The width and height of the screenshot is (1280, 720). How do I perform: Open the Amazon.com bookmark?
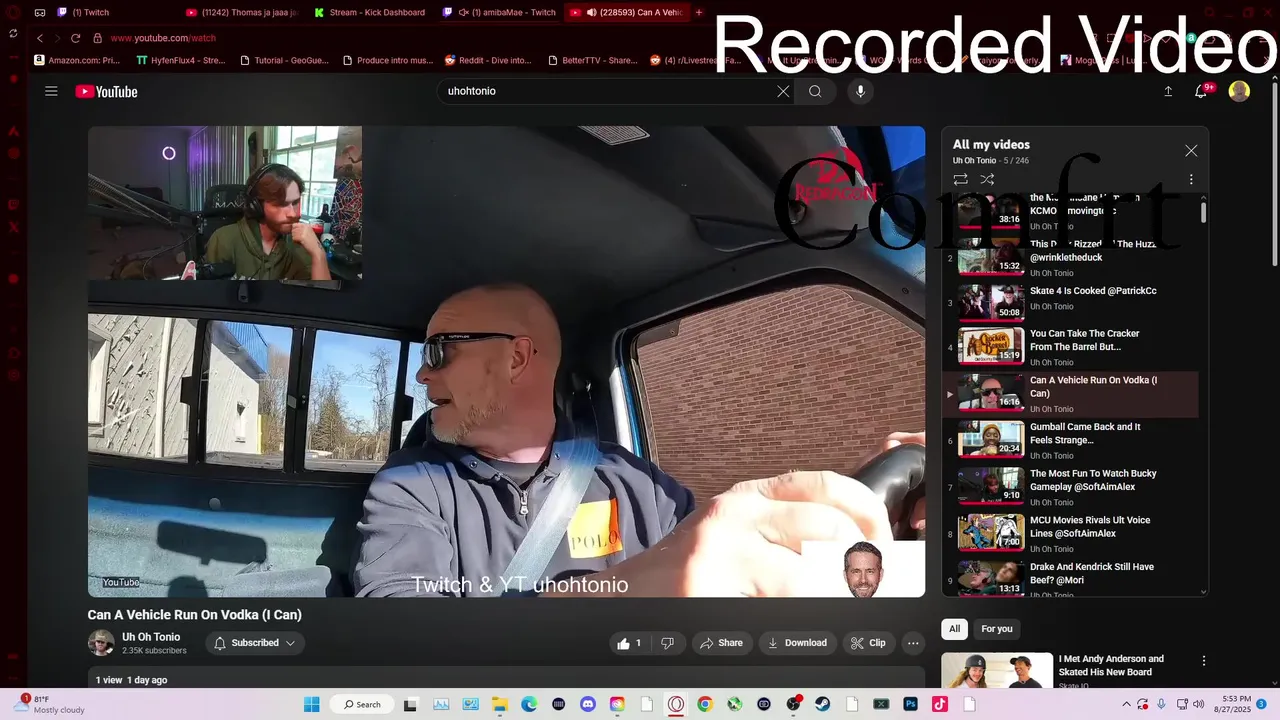[77, 60]
